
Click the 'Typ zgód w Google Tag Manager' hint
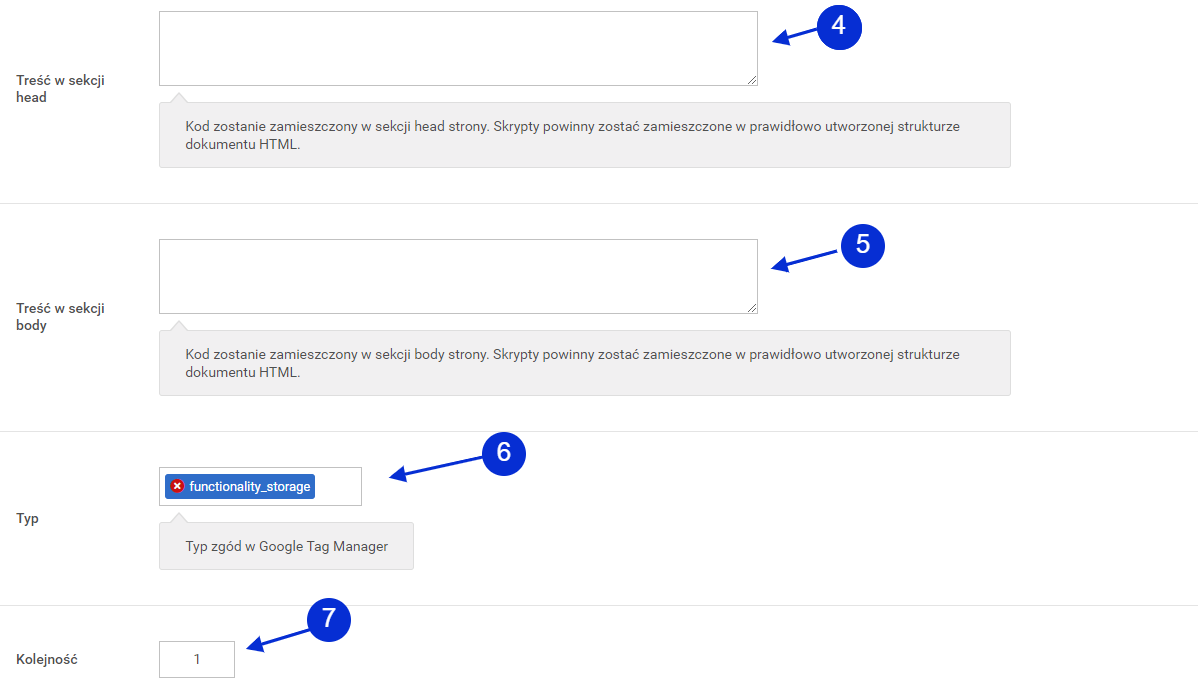(287, 546)
